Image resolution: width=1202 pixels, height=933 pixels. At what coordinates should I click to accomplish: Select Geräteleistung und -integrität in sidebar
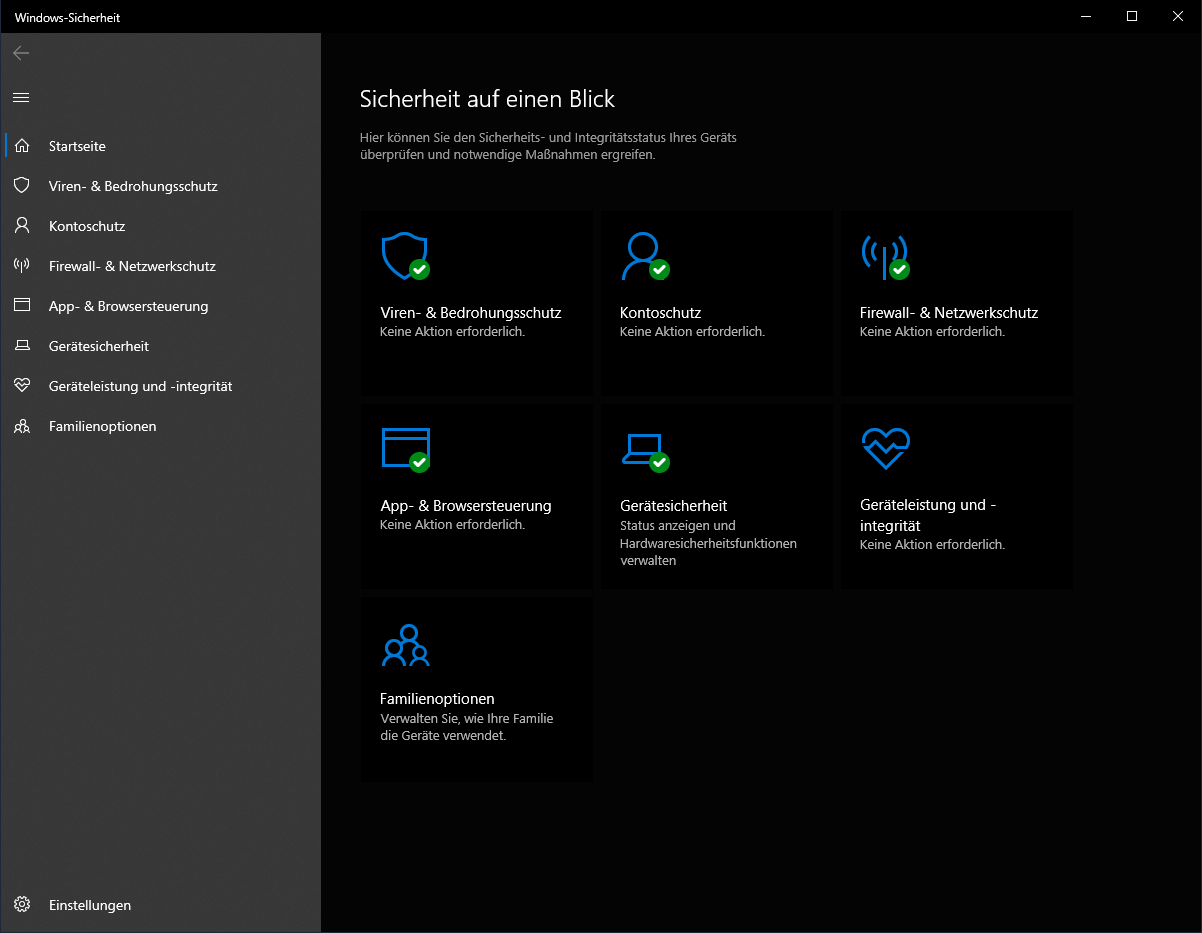[x=160, y=386]
